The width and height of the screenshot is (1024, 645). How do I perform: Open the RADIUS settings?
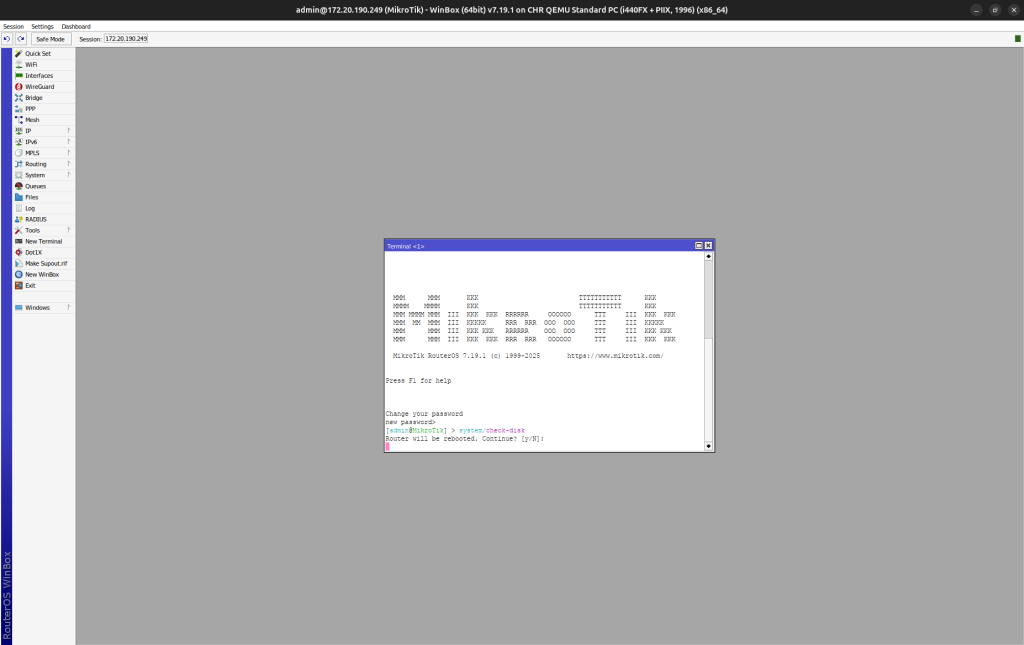(43, 219)
